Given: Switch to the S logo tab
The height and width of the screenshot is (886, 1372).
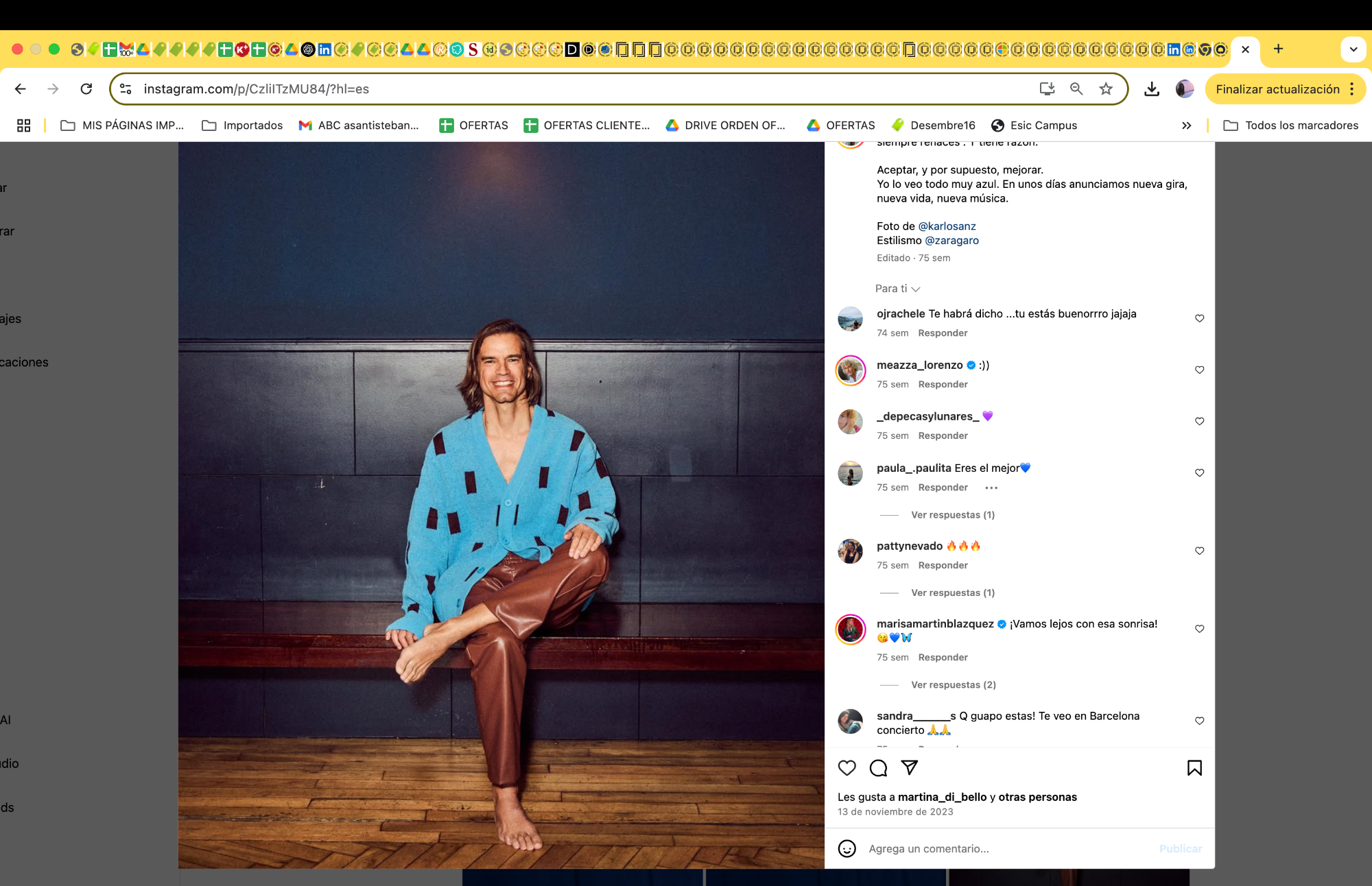Looking at the screenshot, I should coord(473,49).
